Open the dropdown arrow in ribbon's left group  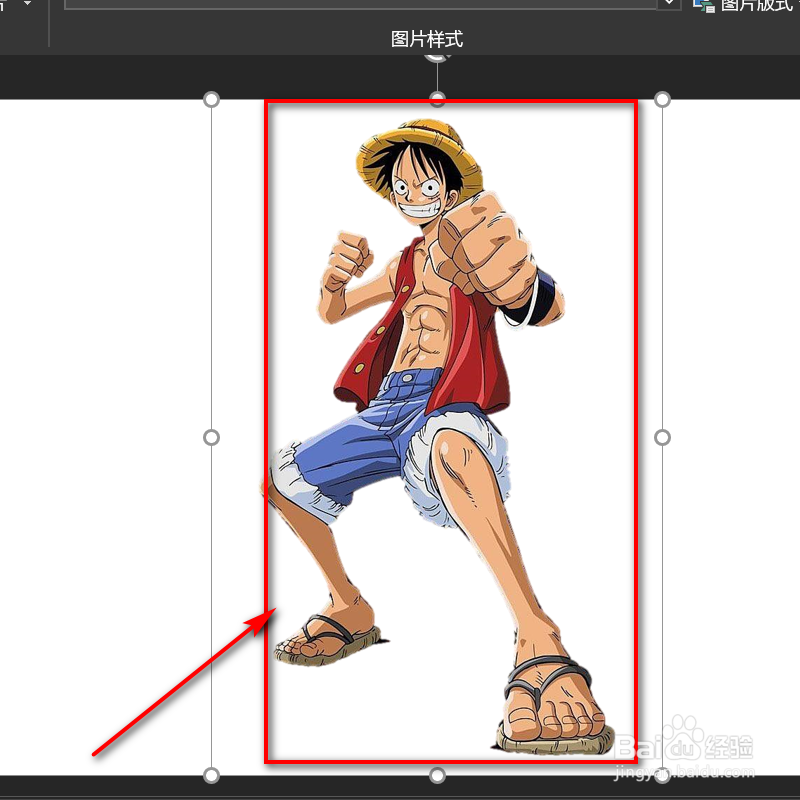coord(28,4)
